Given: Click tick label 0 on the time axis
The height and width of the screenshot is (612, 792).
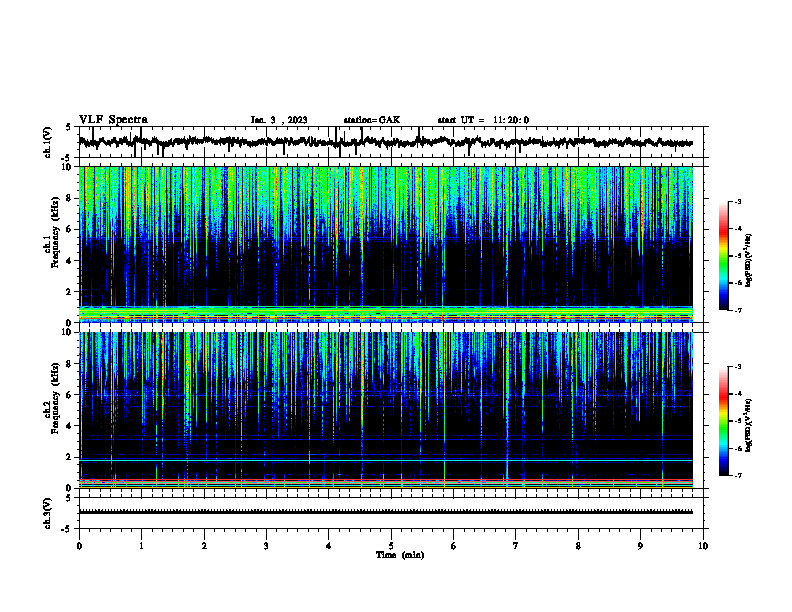Looking at the screenshot, I should pyautogui.click(x=79, y=546).
